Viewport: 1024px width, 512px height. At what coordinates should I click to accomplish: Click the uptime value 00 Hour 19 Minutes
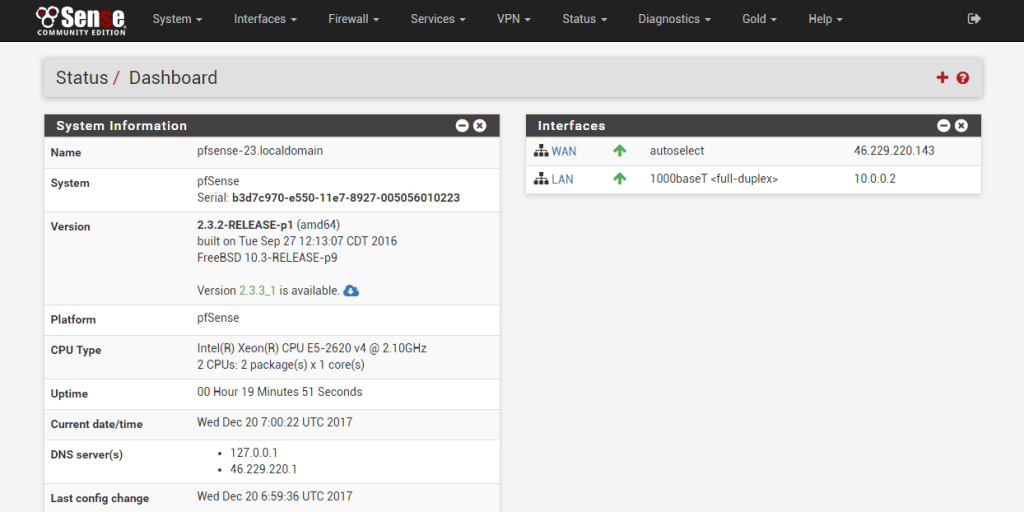(280, 392)
